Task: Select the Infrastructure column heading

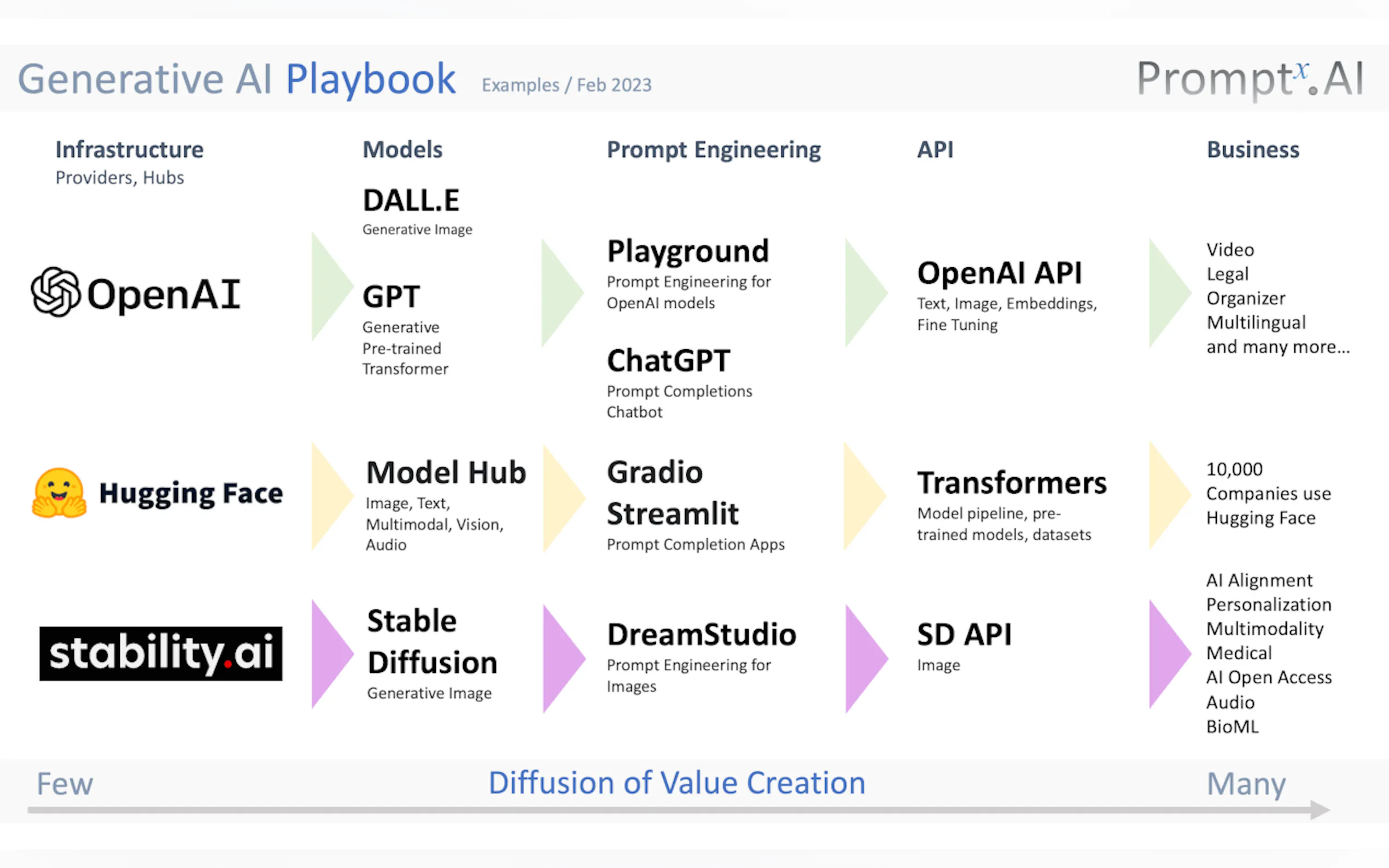Action: tap(129, 150)
